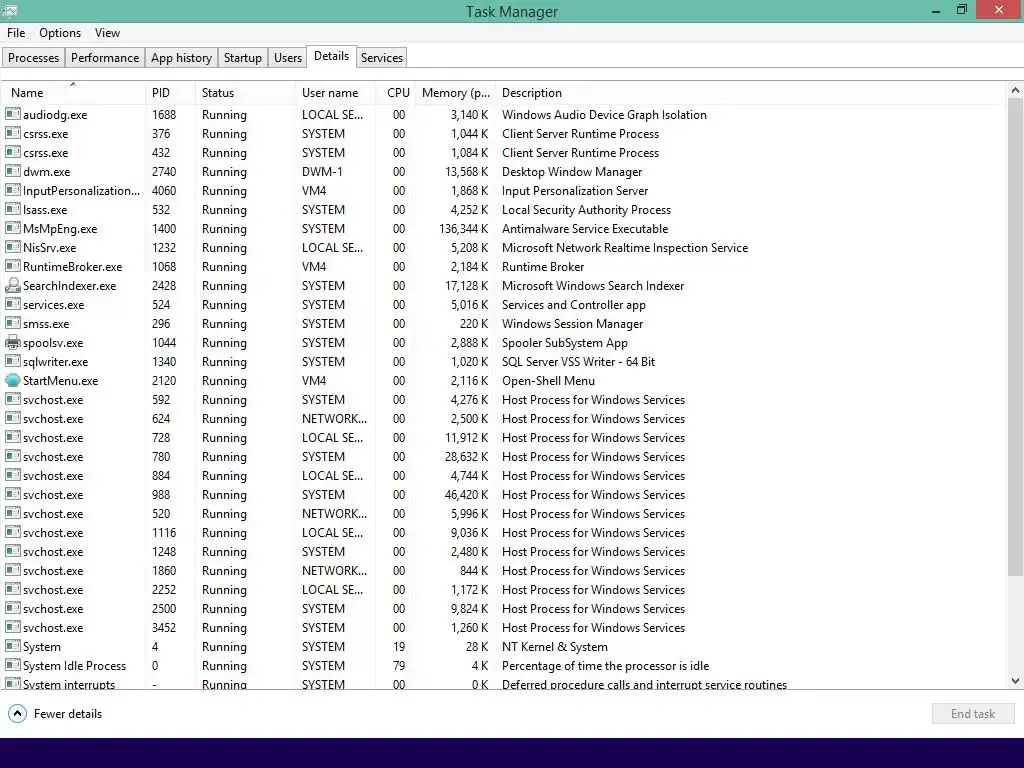Open the View menu
Screen dimensions: 1024x768
pos(107,33)
